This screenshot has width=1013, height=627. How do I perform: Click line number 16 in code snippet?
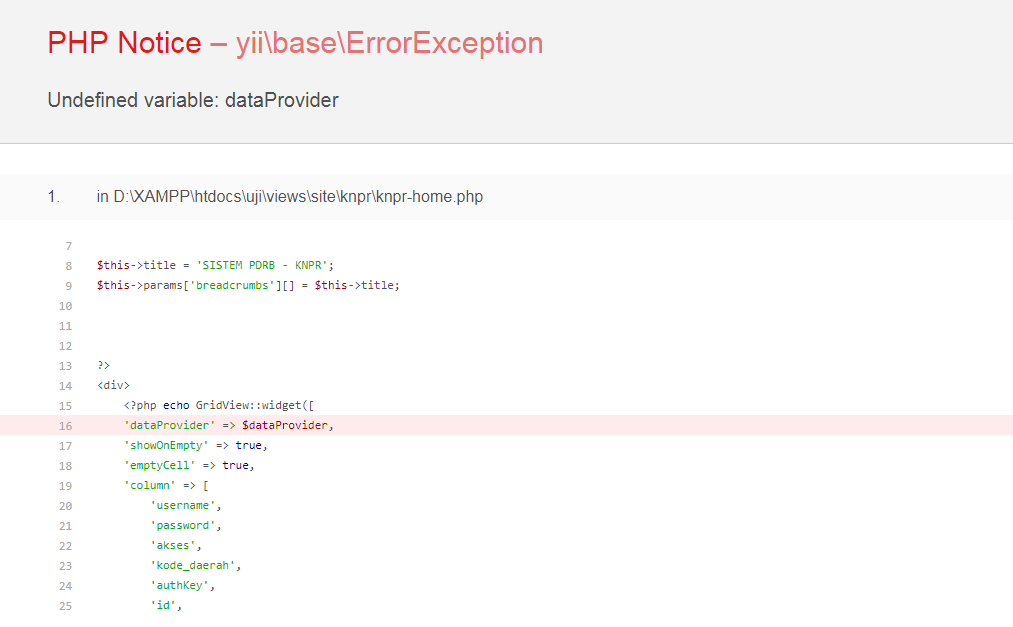(x=65, y=425)
